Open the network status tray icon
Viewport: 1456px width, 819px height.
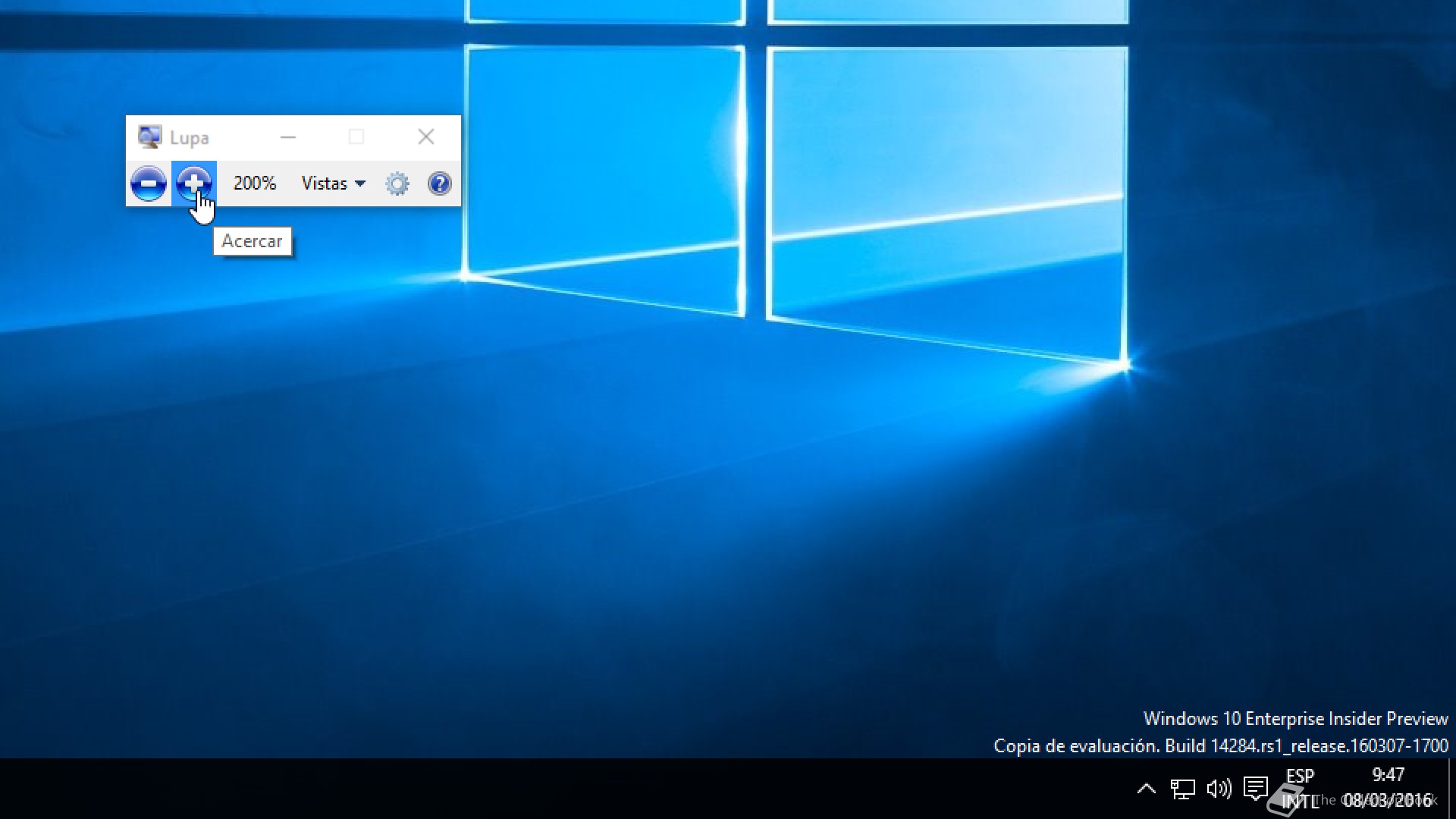[x=1182, y=789]
